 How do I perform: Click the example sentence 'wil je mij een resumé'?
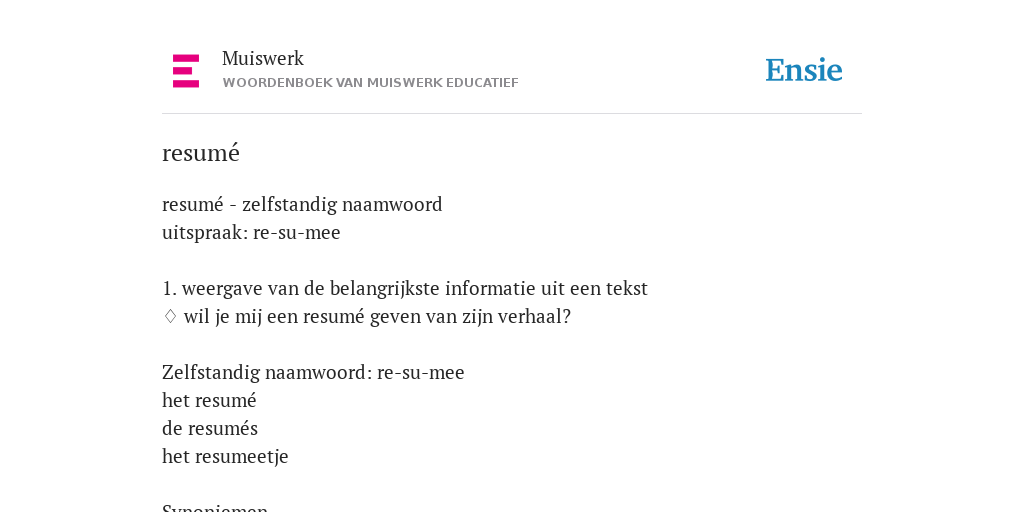(x=377, y=317)
